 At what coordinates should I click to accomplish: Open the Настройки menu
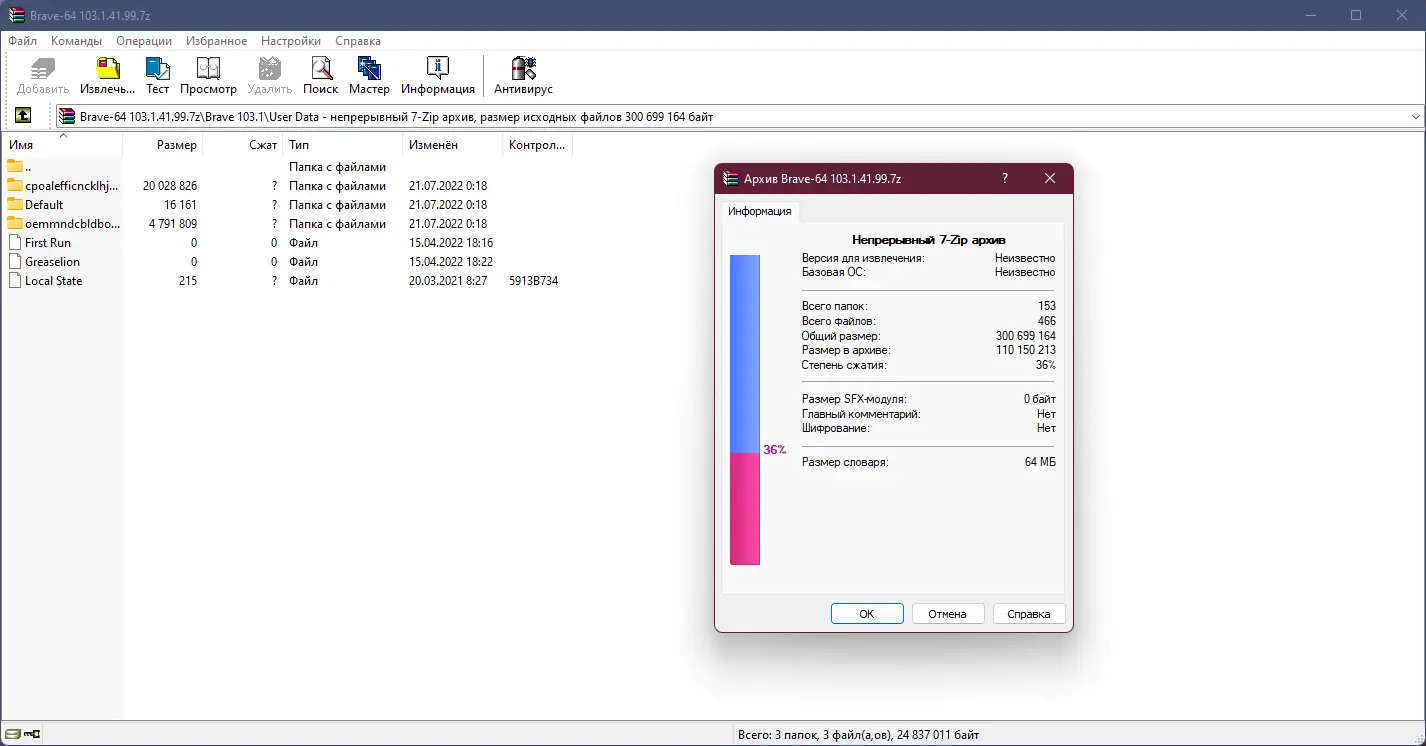[291, 41]
